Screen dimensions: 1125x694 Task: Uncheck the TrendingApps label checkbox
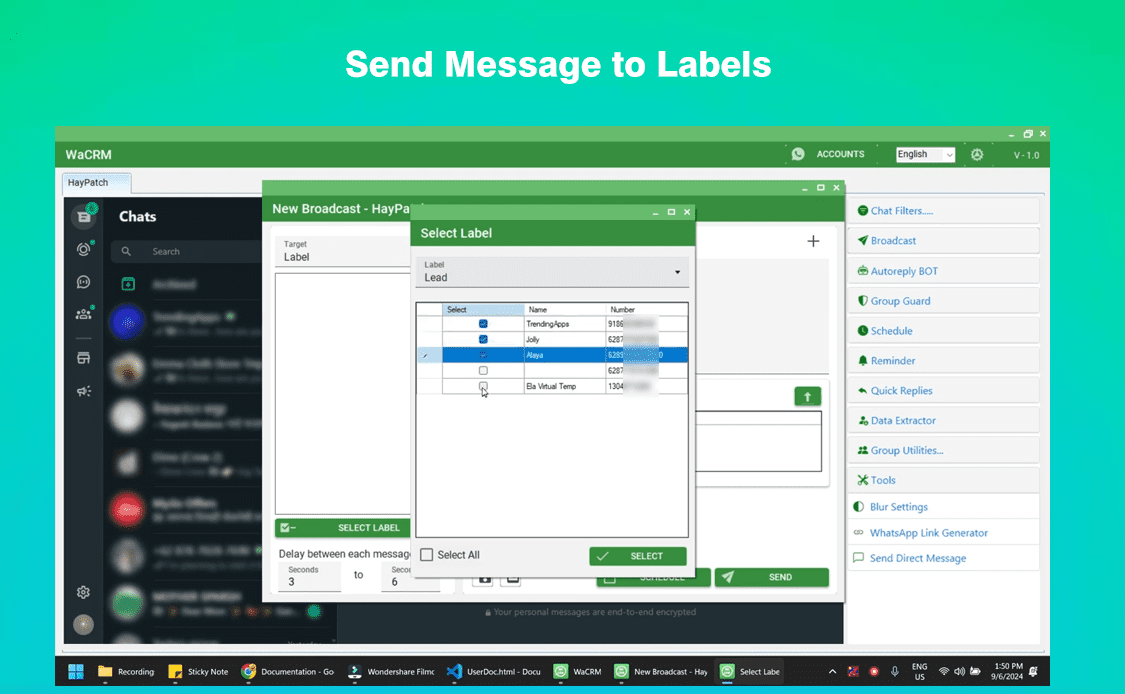coord(483,322)
